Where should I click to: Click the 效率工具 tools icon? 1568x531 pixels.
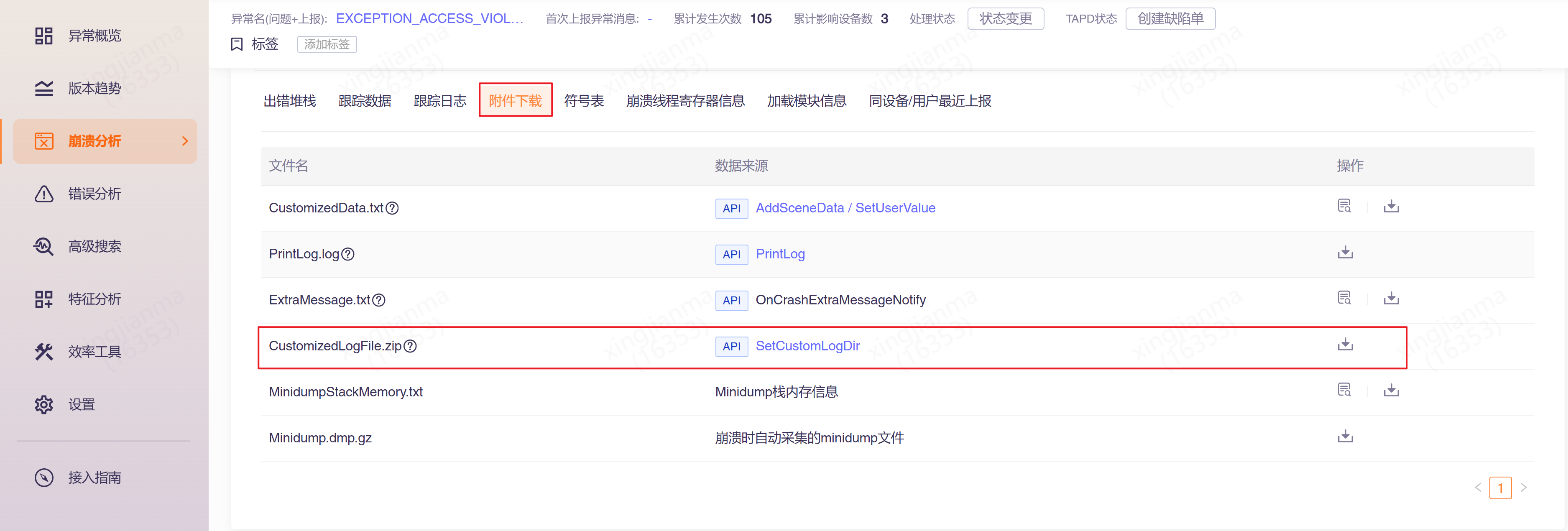point(43,352)
